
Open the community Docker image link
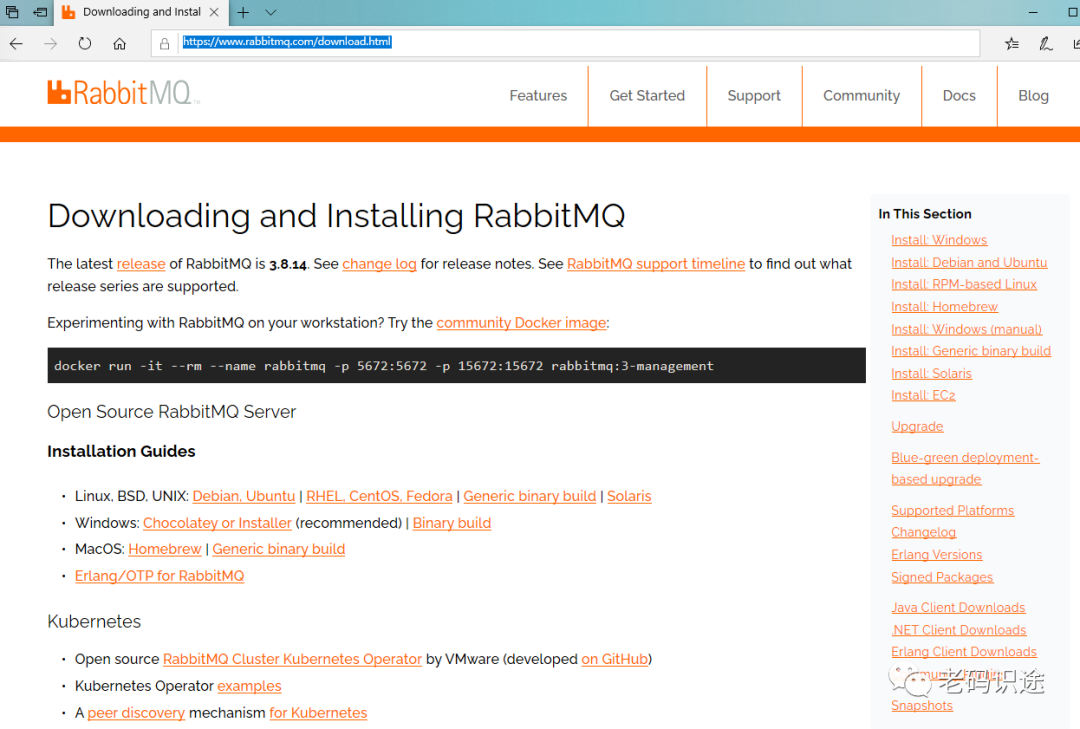point(521,322)
